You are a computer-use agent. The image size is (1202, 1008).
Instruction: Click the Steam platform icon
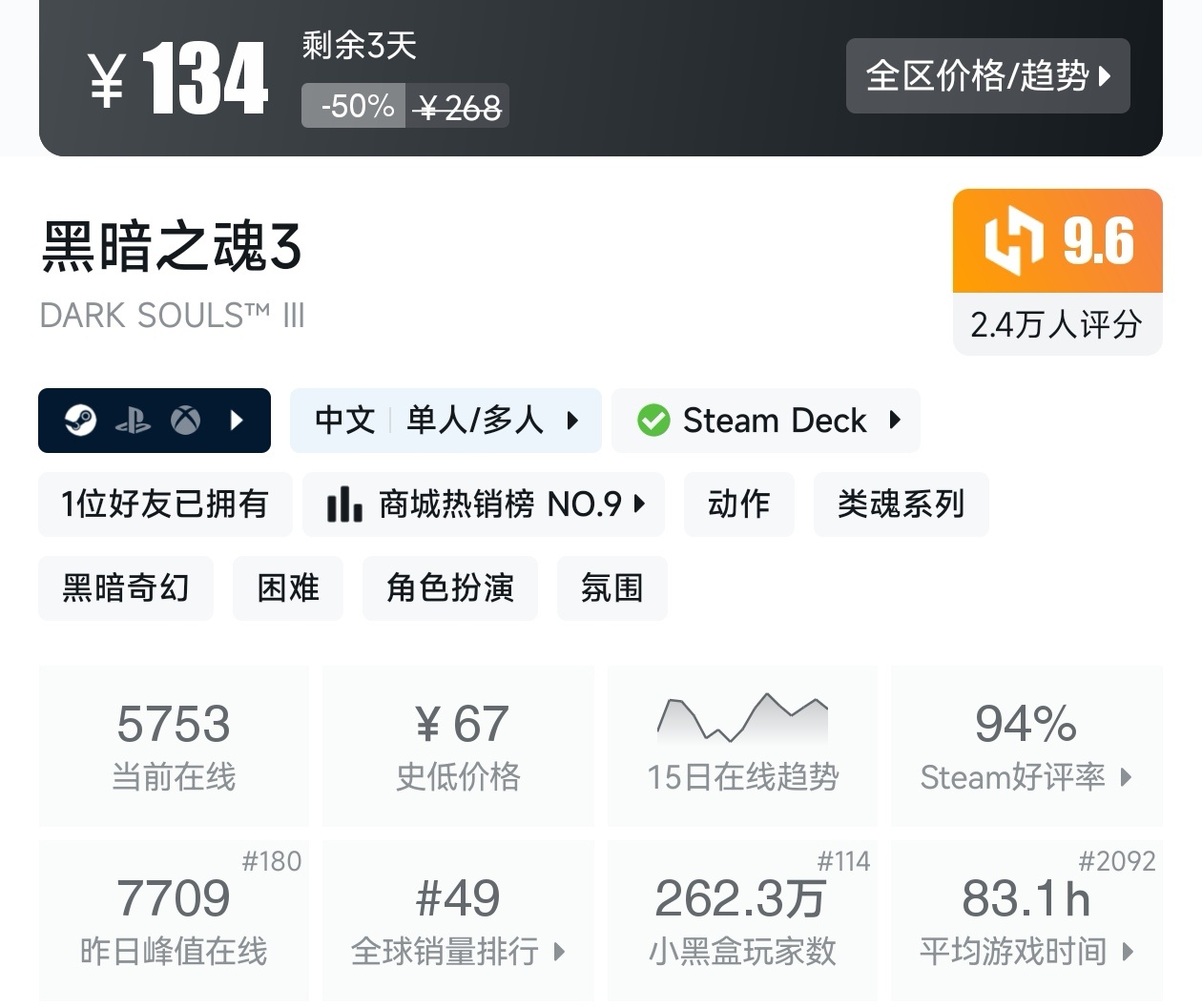[81, 420]
